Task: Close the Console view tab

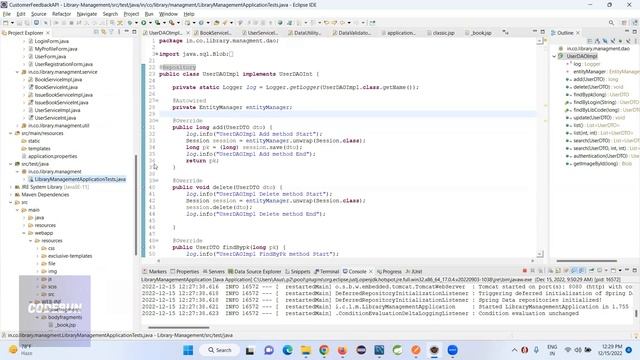Action: click(x=371, y=271)
